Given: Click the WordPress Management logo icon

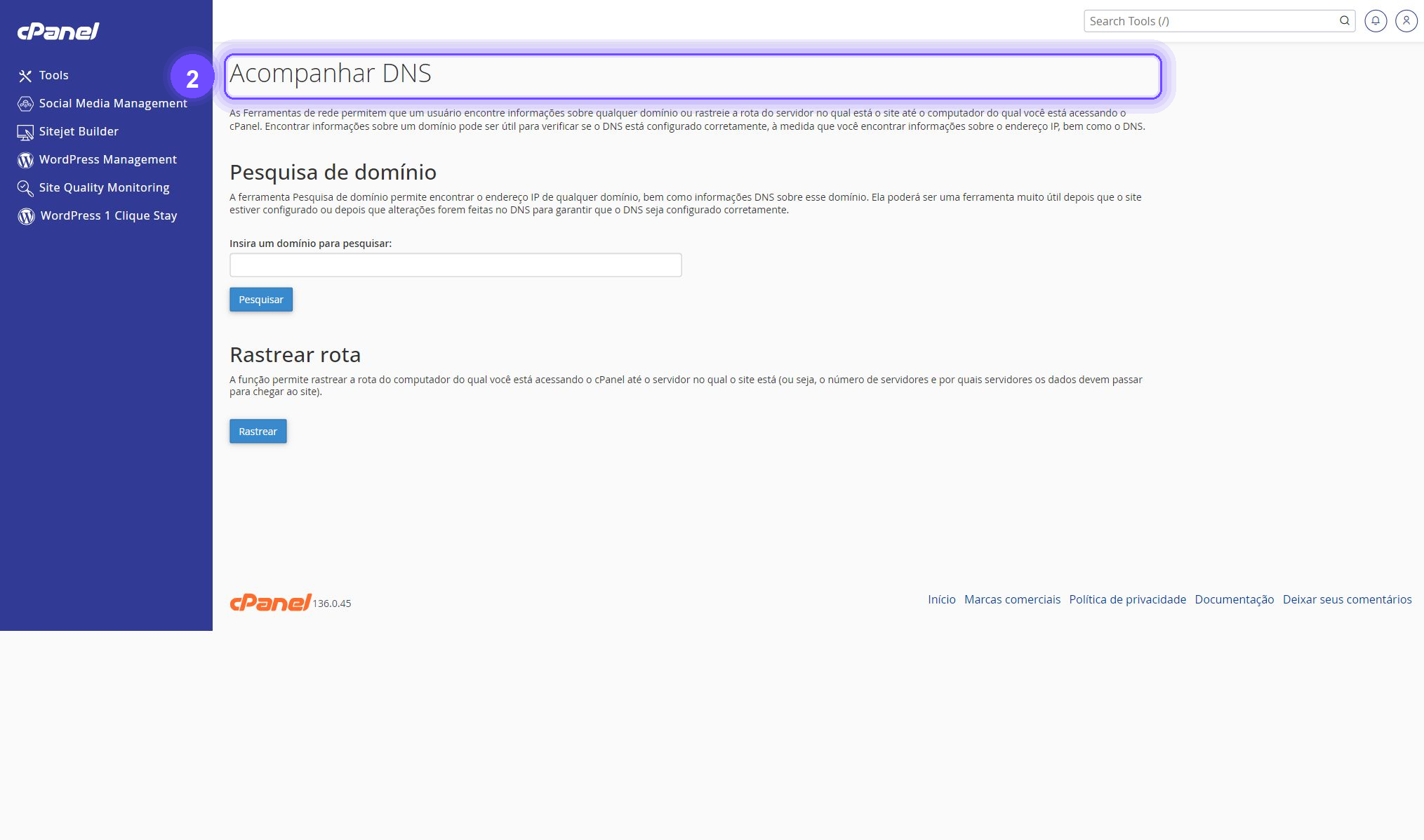Looking at the screenshot, I should click(x=25, y=160).
